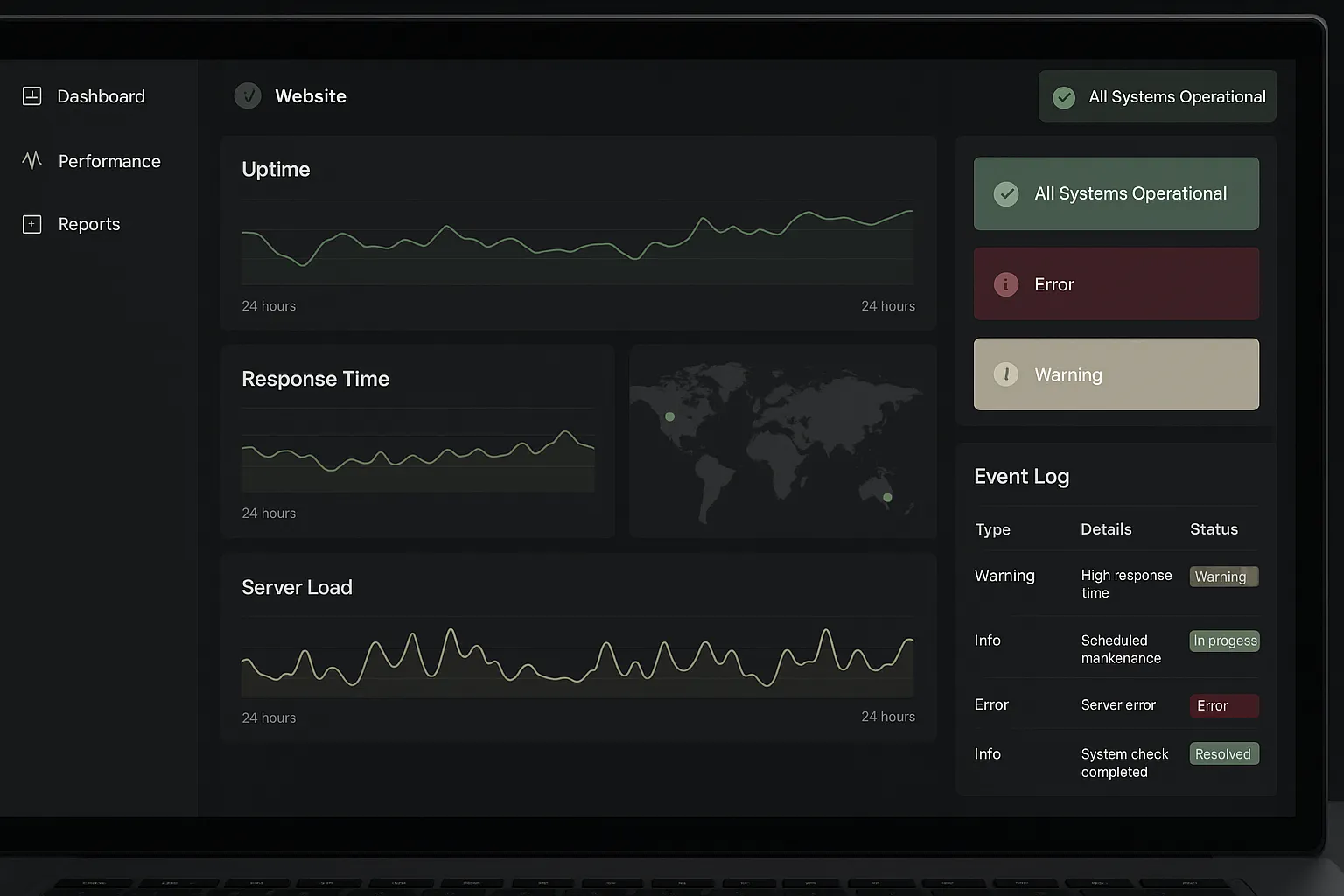Click the In progess status badge
The width and height of the screenshot is (1344, 896).
pyautogui.click(x=1225, y=640)
